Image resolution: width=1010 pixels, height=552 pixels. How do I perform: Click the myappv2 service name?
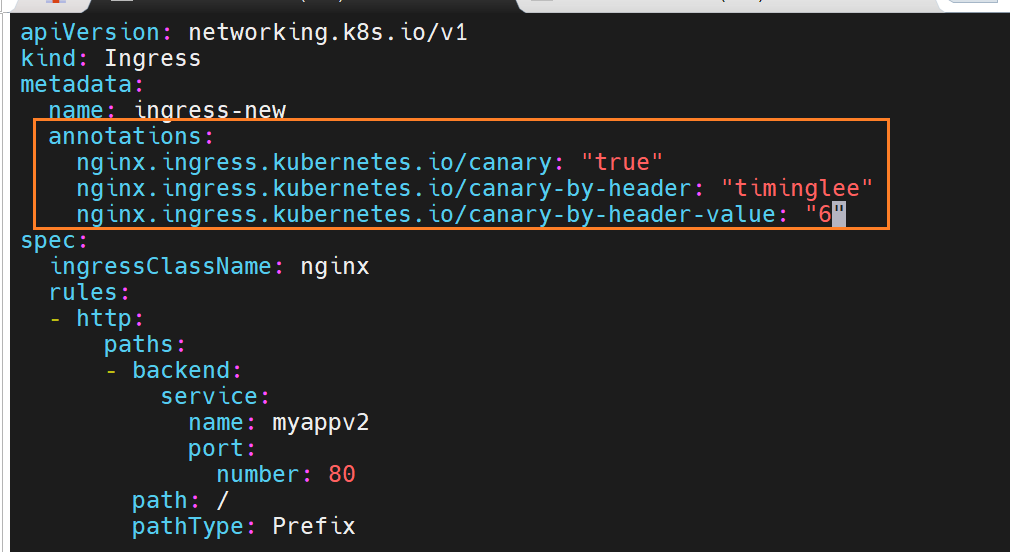coord(321,423)
